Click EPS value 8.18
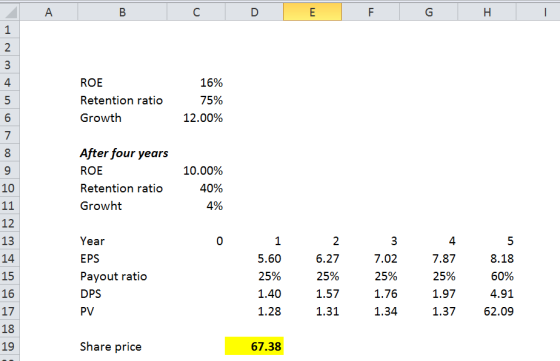560x361 pixels. (x=502, y=259)
